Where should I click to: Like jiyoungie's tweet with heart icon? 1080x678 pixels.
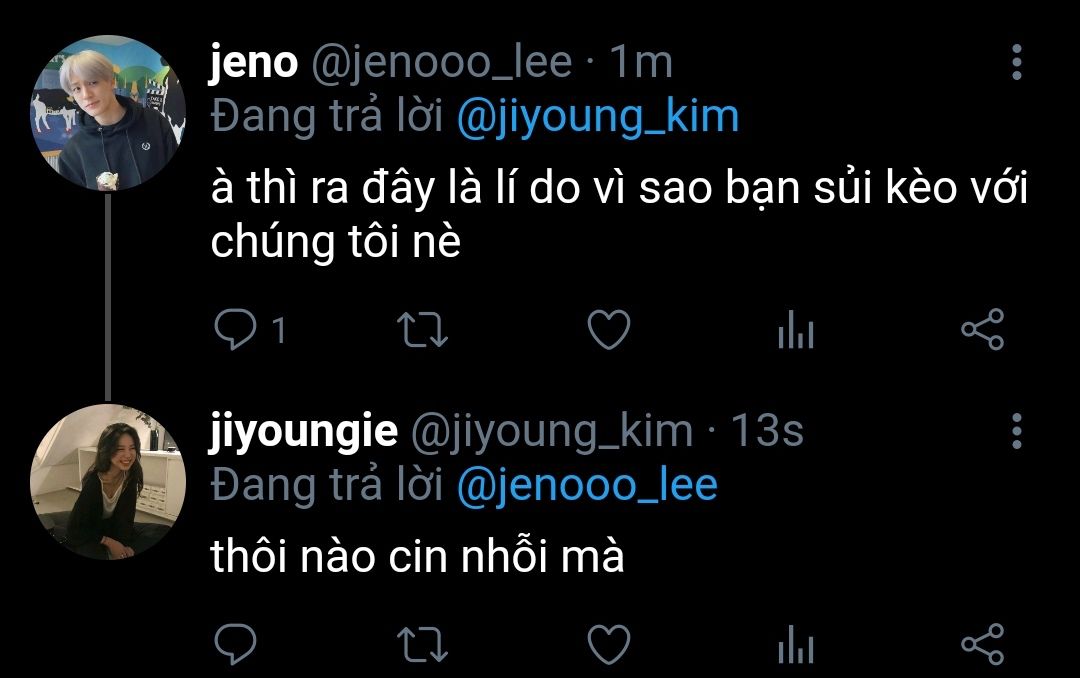click(x=609, y=645)
